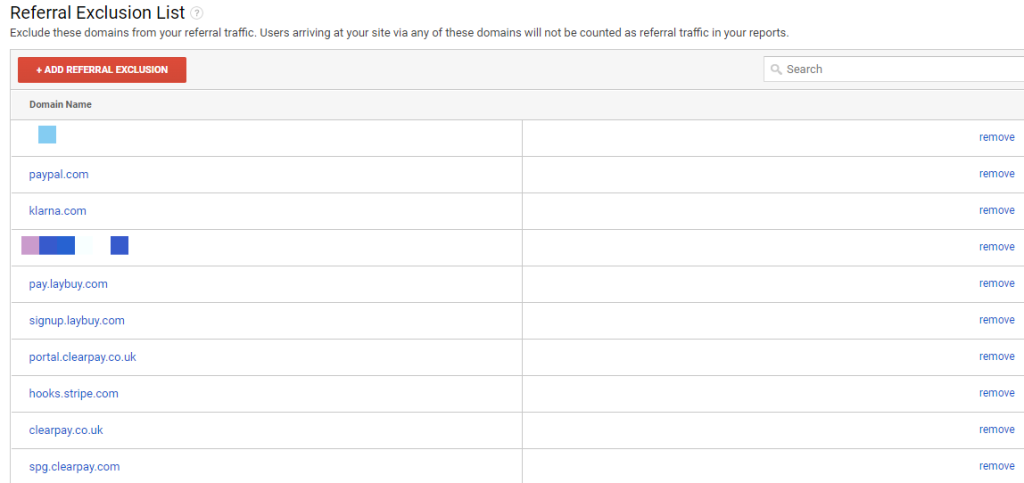Viewport: 1024px width, 483px height.
Task: Open the portal.clearpay.co.uk domain link
Action: coord(83,357)
